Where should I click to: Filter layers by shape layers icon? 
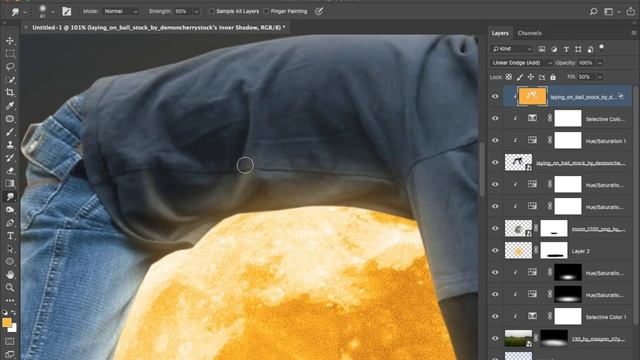click(578, 49)
